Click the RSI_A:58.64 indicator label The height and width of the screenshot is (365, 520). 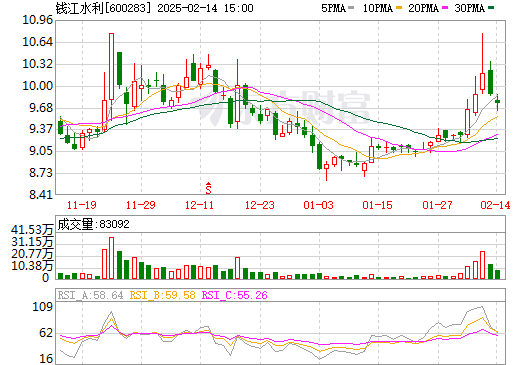(90, 295)
